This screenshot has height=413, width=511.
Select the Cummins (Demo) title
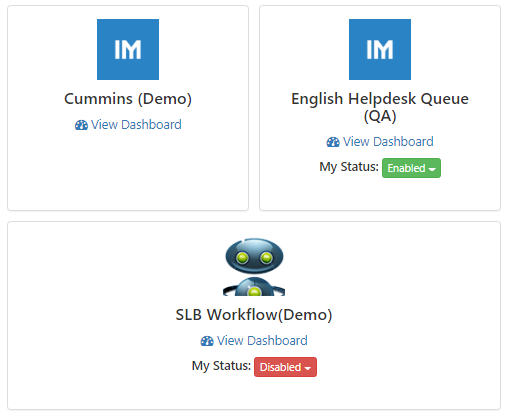(128, 99)
